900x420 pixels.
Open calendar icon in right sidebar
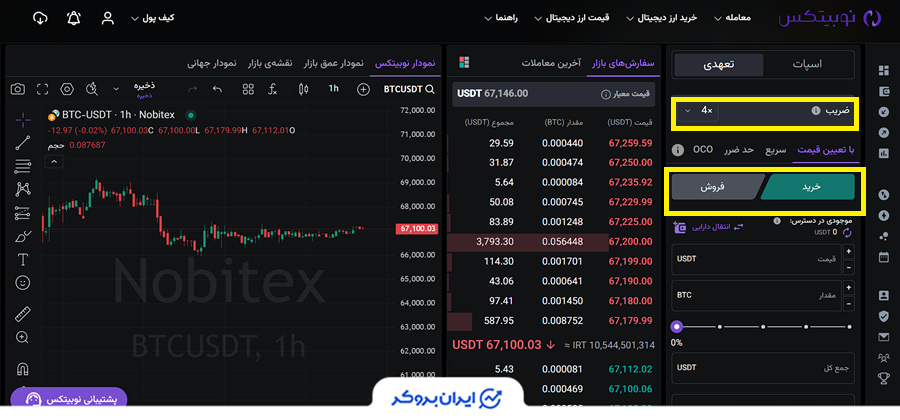pyautogui.click(x=883, y=256)
